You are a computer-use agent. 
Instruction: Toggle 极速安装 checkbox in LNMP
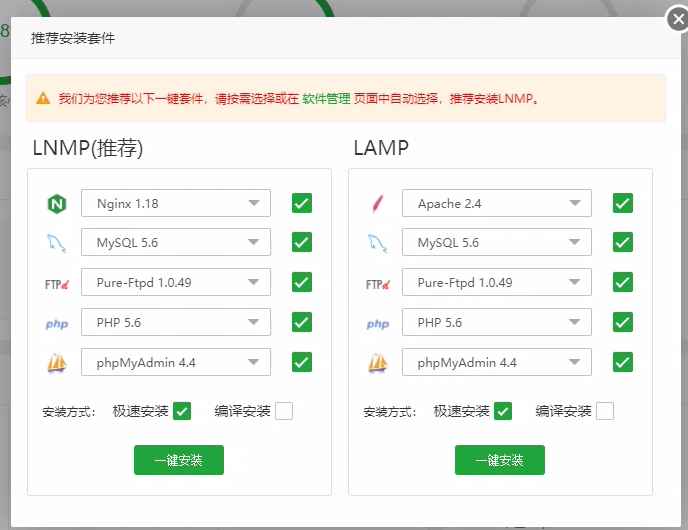[182, 411]
